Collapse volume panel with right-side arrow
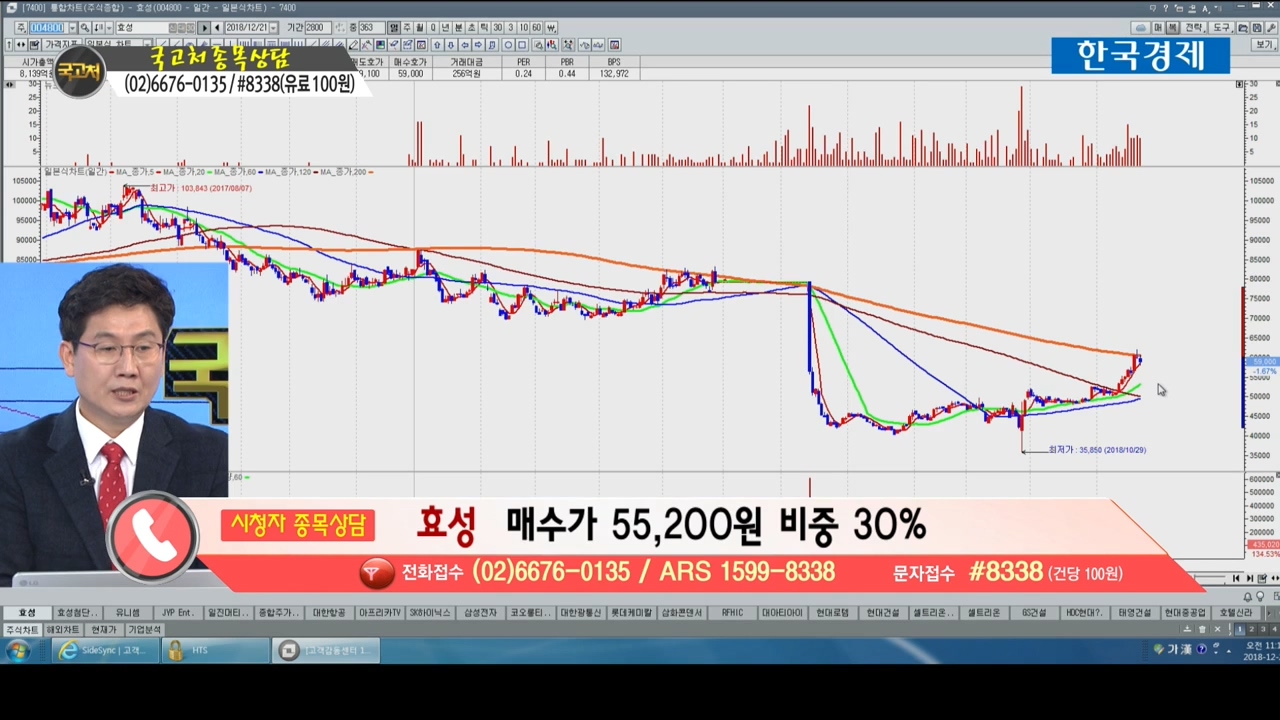This screenshot has height=720, width=1280. [x=1238, y=85]
